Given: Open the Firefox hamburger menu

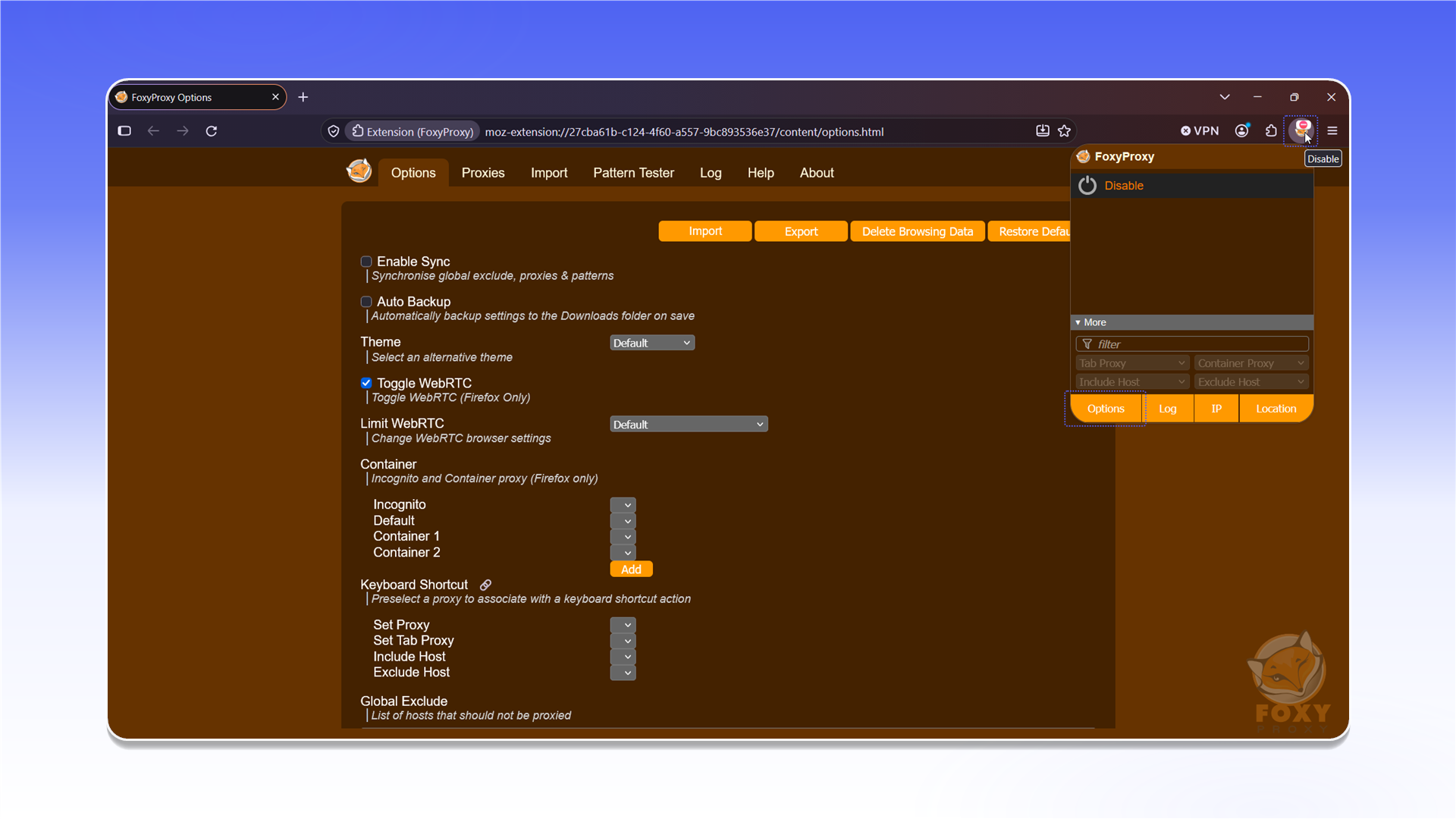Looking at the screenshot, I should 1332,131.
